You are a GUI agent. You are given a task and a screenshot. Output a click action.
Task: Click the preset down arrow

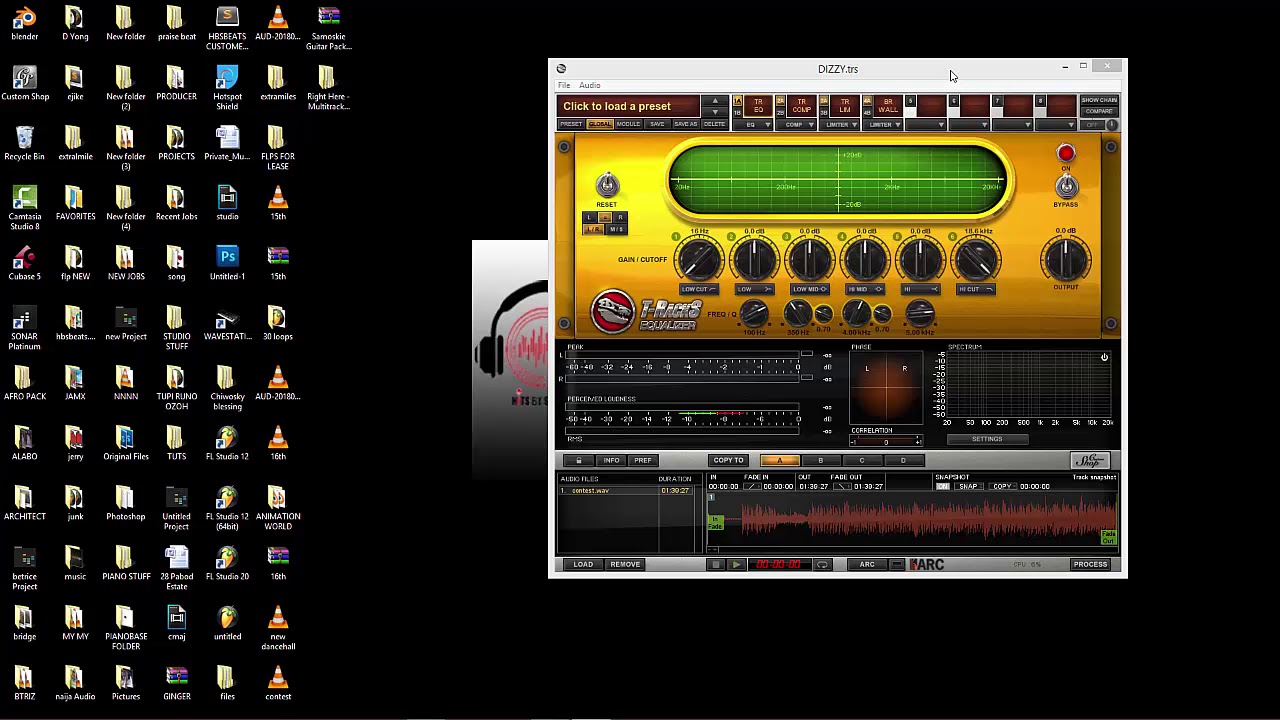715,111
